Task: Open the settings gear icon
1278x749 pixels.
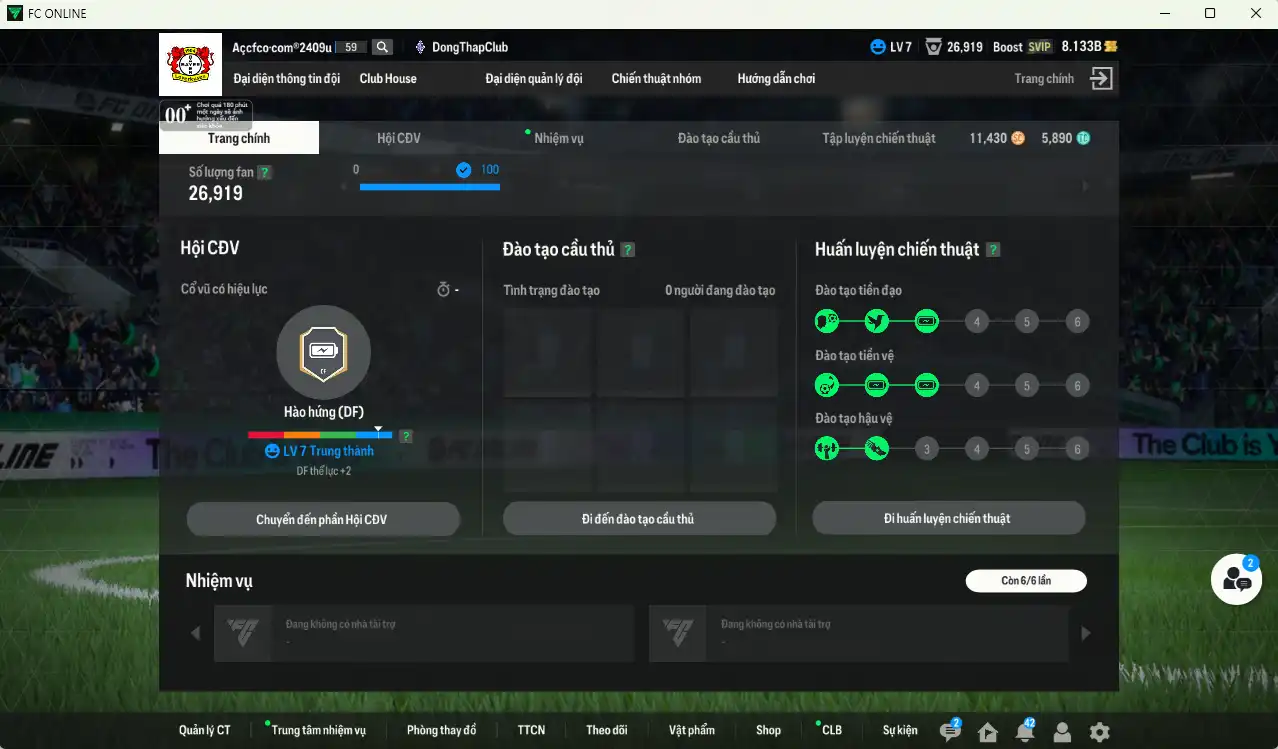Action: point(1099,732)
